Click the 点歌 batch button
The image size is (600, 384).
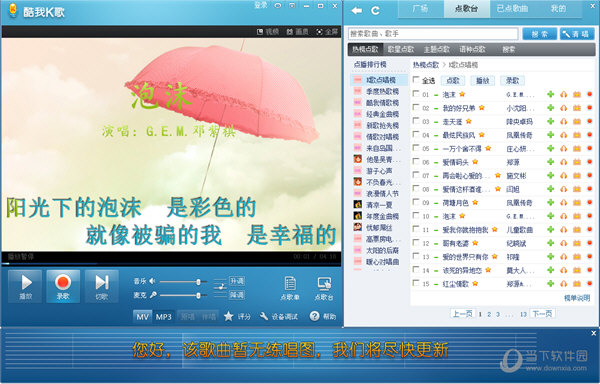[x=453, y=80]
